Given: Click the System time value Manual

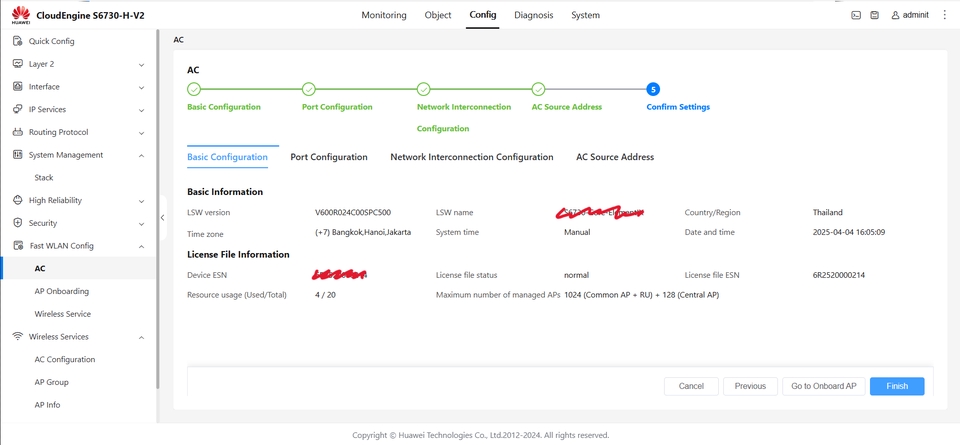Looking at the screenshot, I should (577, 233).
